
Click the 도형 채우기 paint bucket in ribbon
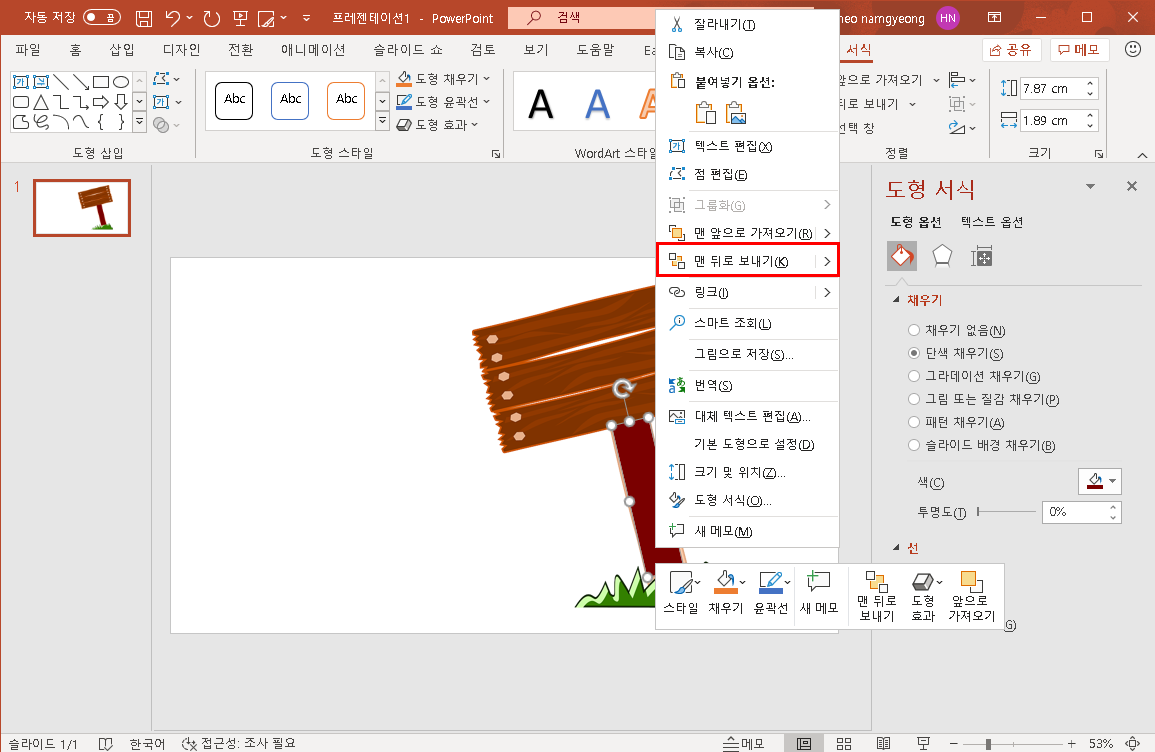(x=404, y=78)
